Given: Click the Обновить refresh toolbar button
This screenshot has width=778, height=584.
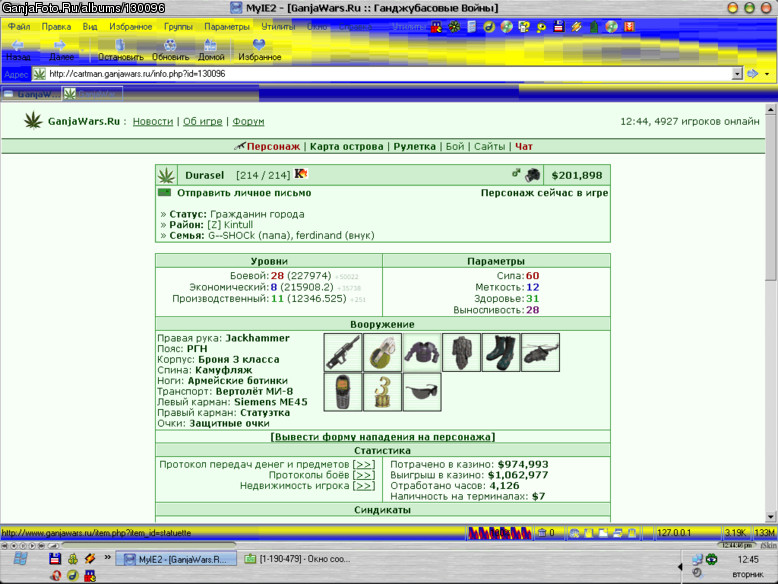Looking at the screenshot, I should [x=170, y=50].
